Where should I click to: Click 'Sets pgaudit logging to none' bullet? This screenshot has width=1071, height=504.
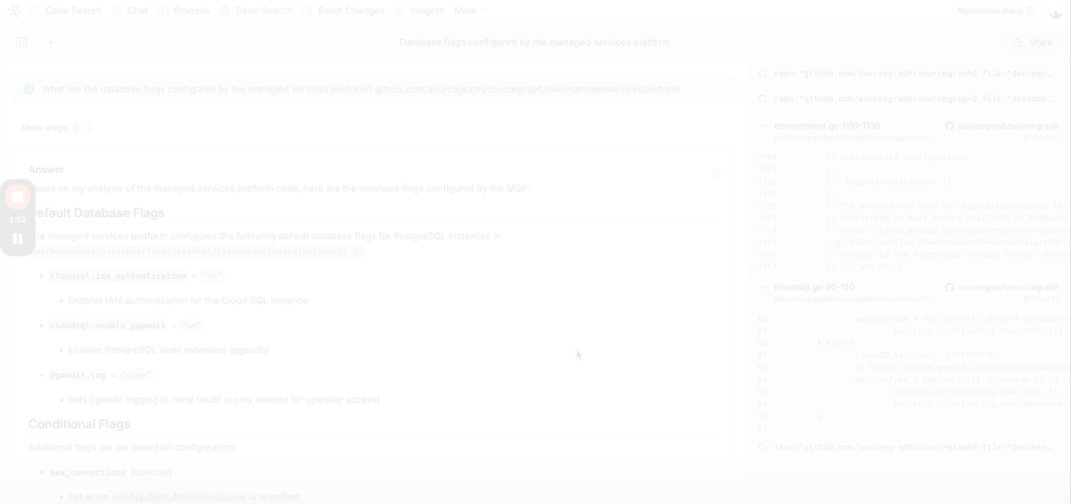223,400
